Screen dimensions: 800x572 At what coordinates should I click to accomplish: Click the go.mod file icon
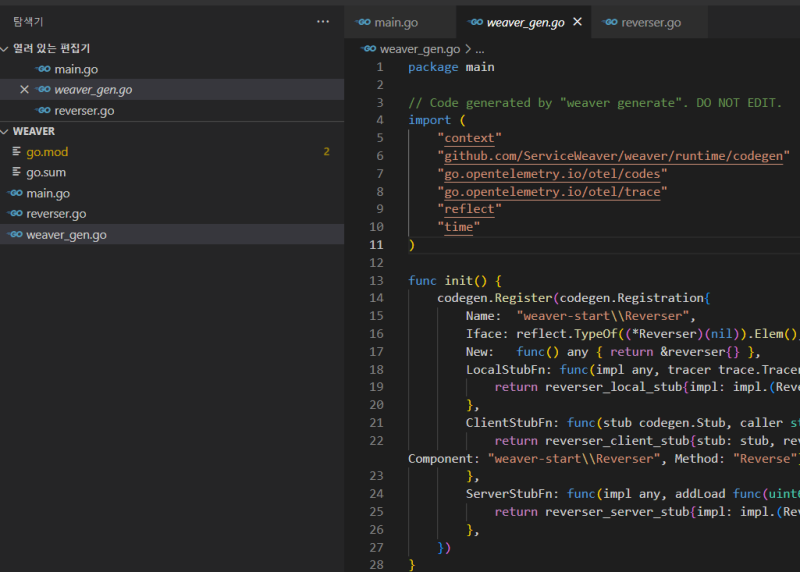pos(16,152)
